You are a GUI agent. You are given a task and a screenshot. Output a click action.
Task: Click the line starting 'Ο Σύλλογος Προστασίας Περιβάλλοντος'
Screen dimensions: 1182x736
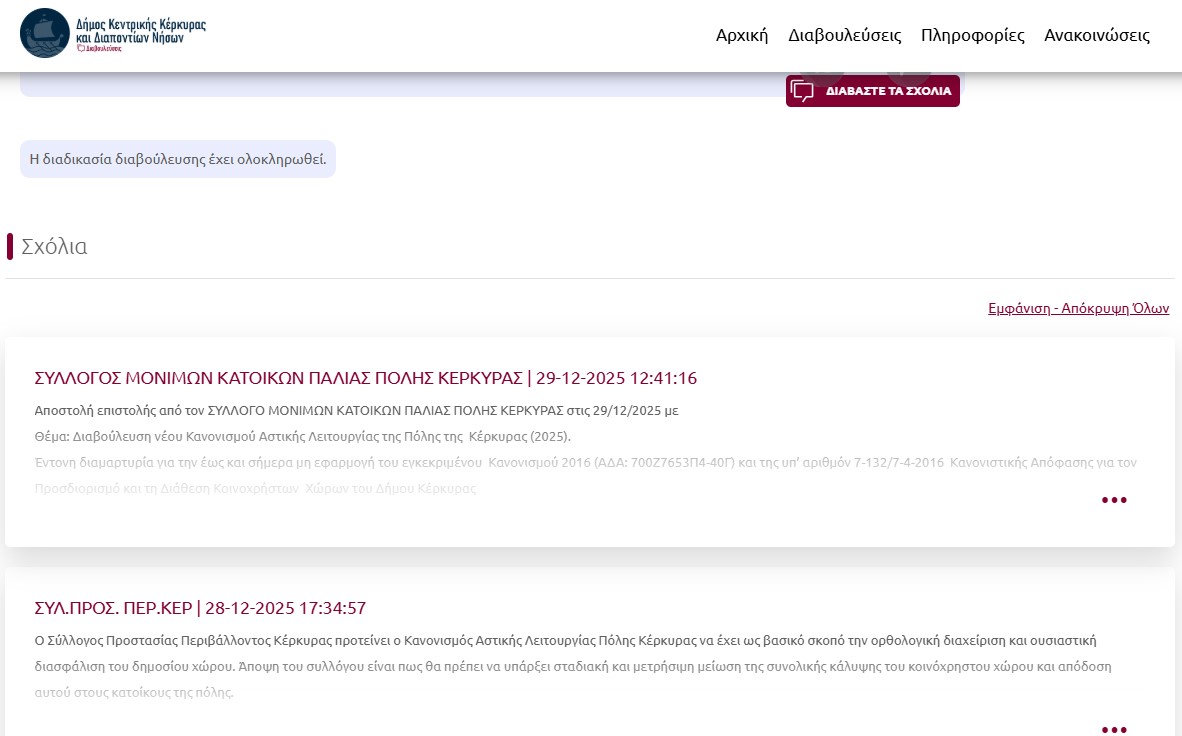565,641
